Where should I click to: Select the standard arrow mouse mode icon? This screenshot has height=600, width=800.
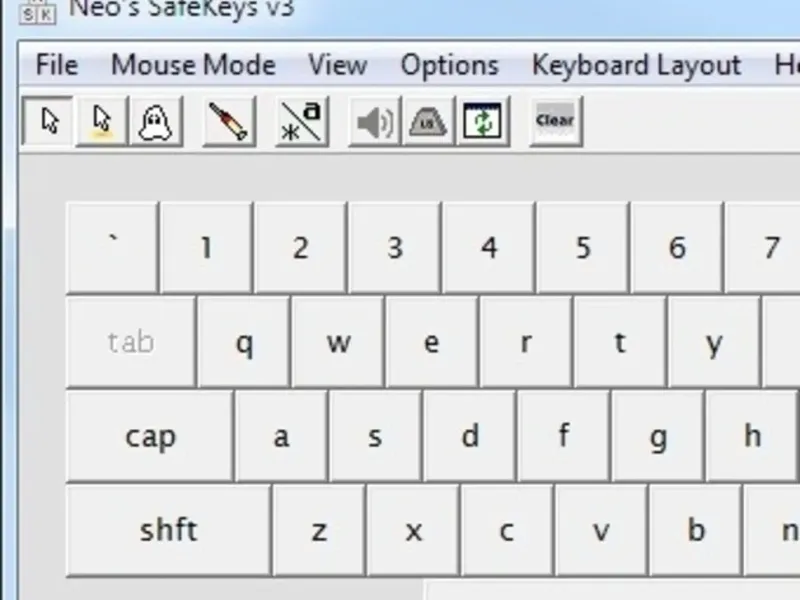[48, 122]
